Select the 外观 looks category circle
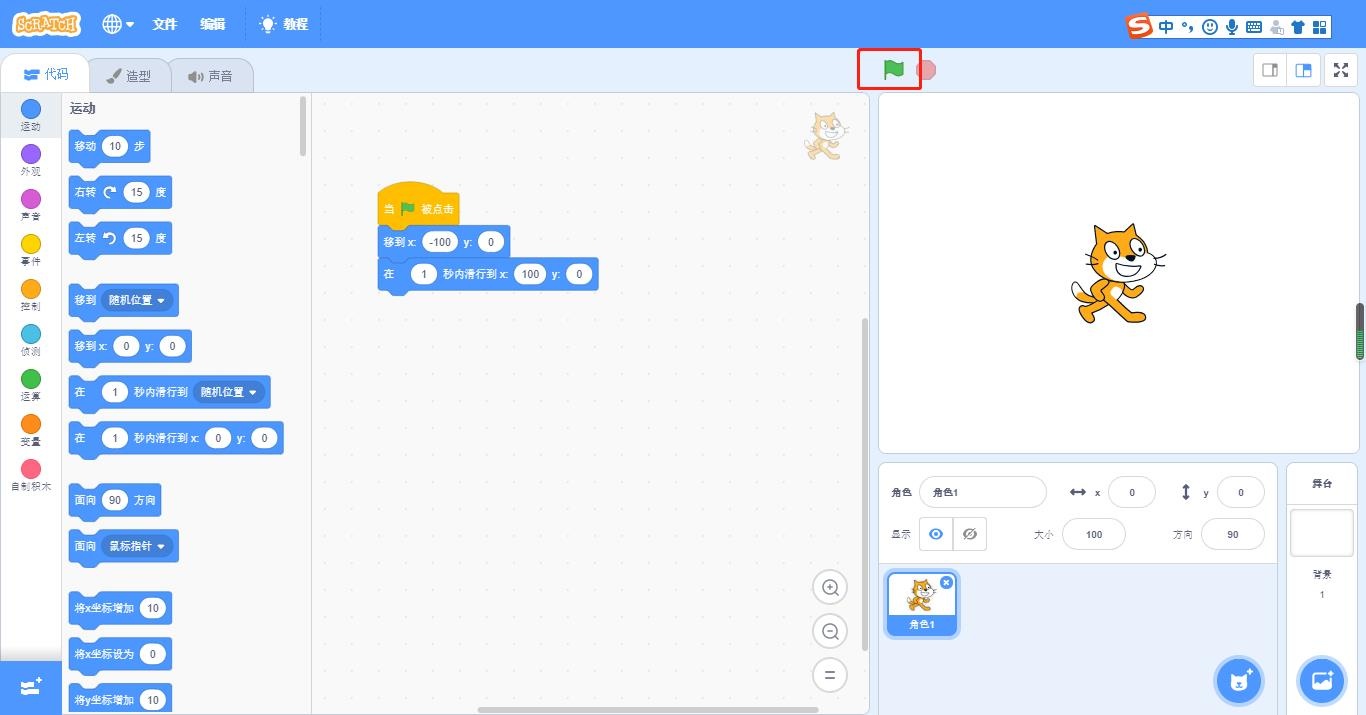 pos(31,153)
